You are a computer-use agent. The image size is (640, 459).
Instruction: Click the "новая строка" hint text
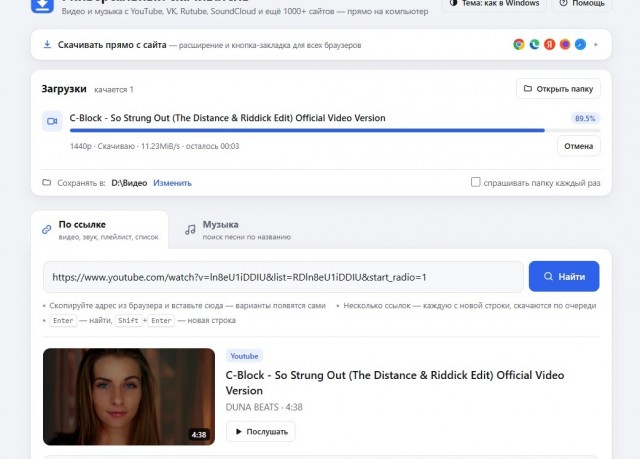click(211, 321)
